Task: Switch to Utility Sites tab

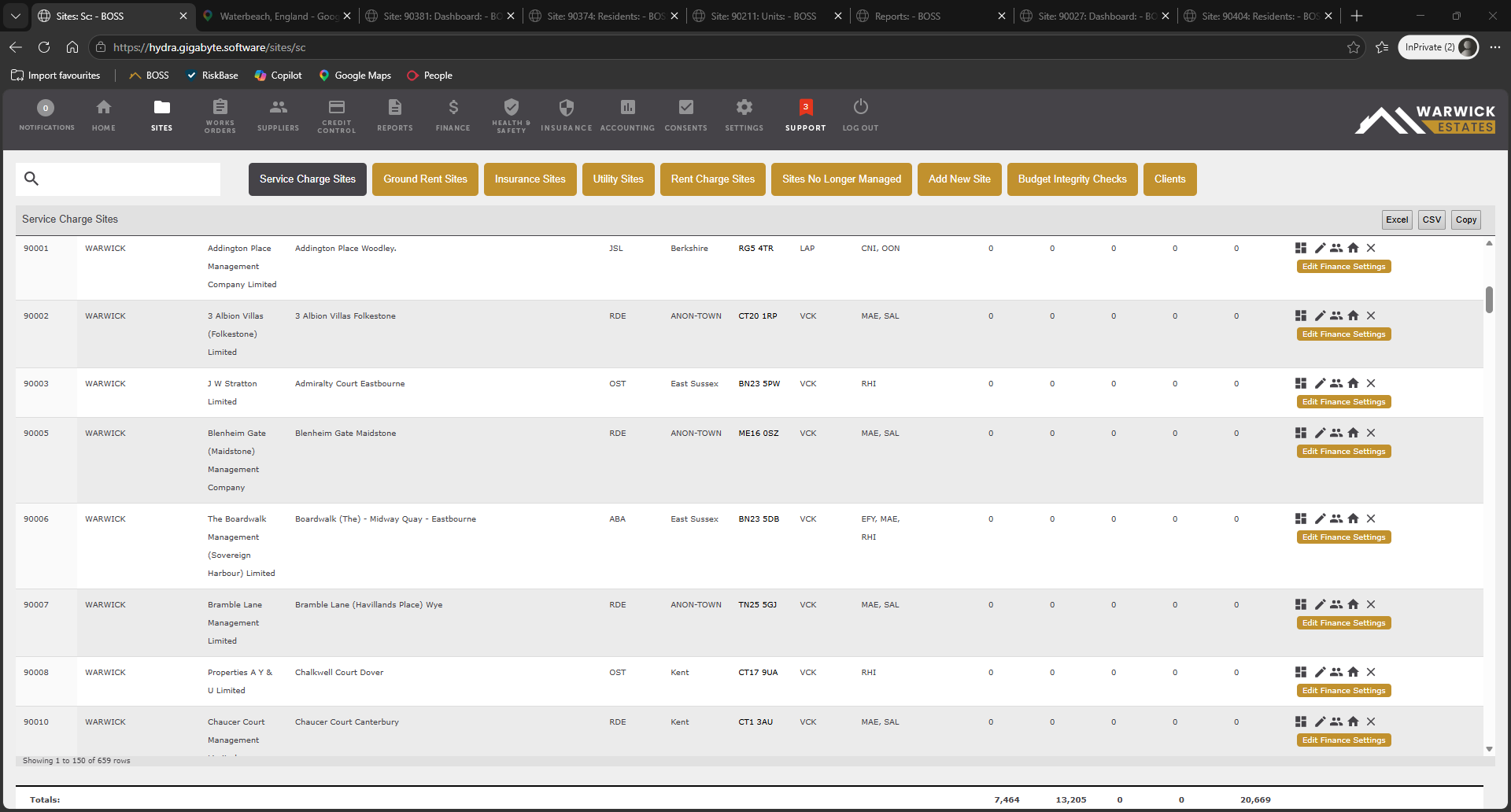Action: click(x=619, y=179)
